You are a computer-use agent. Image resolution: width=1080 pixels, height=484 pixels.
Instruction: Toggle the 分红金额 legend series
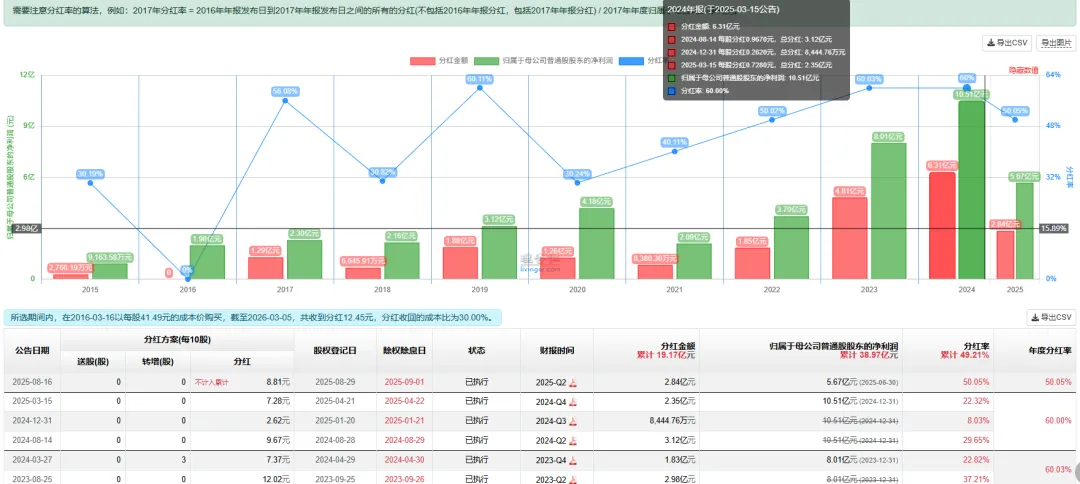click(x=439, y=61)
